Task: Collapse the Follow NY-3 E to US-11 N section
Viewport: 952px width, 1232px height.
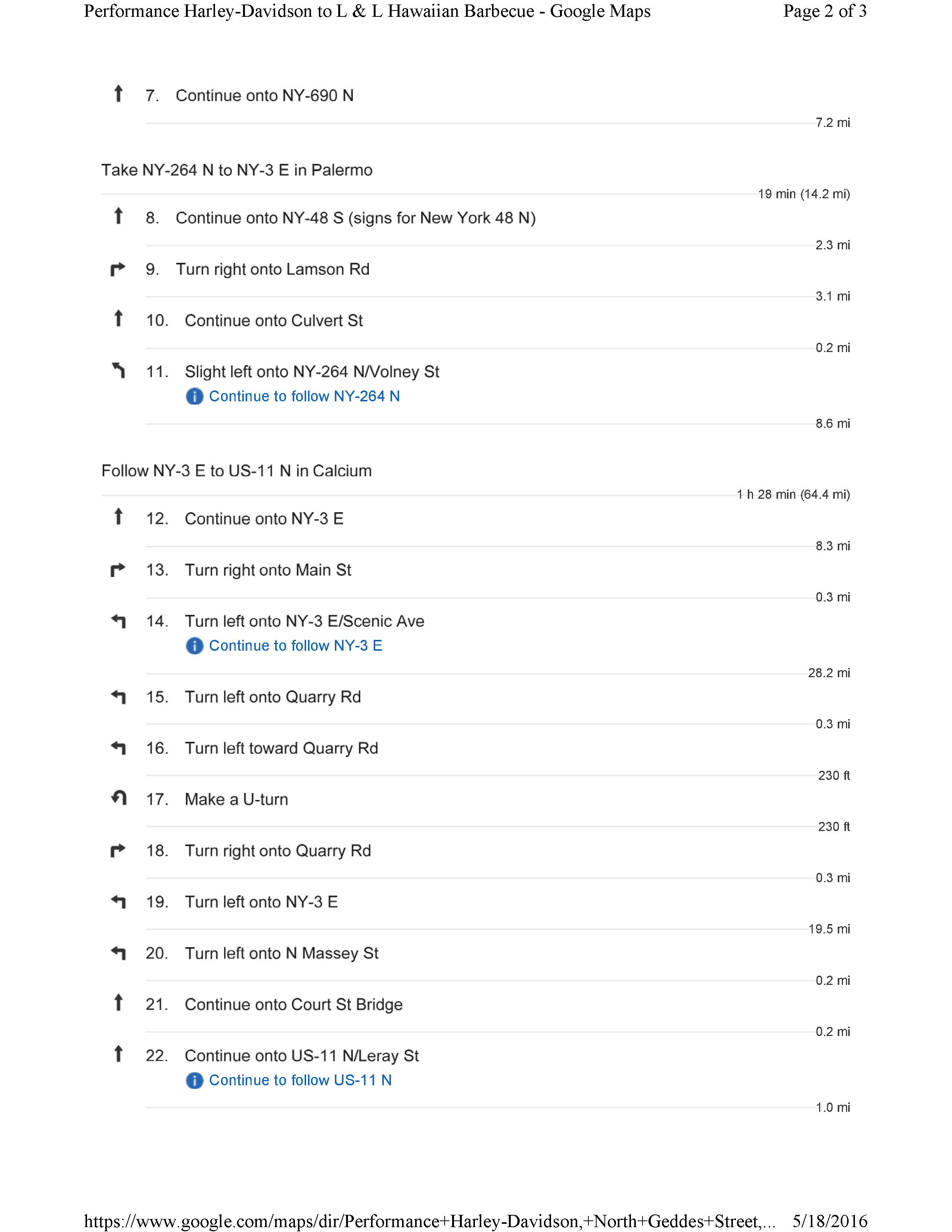Action: click(x=236, y=471)
